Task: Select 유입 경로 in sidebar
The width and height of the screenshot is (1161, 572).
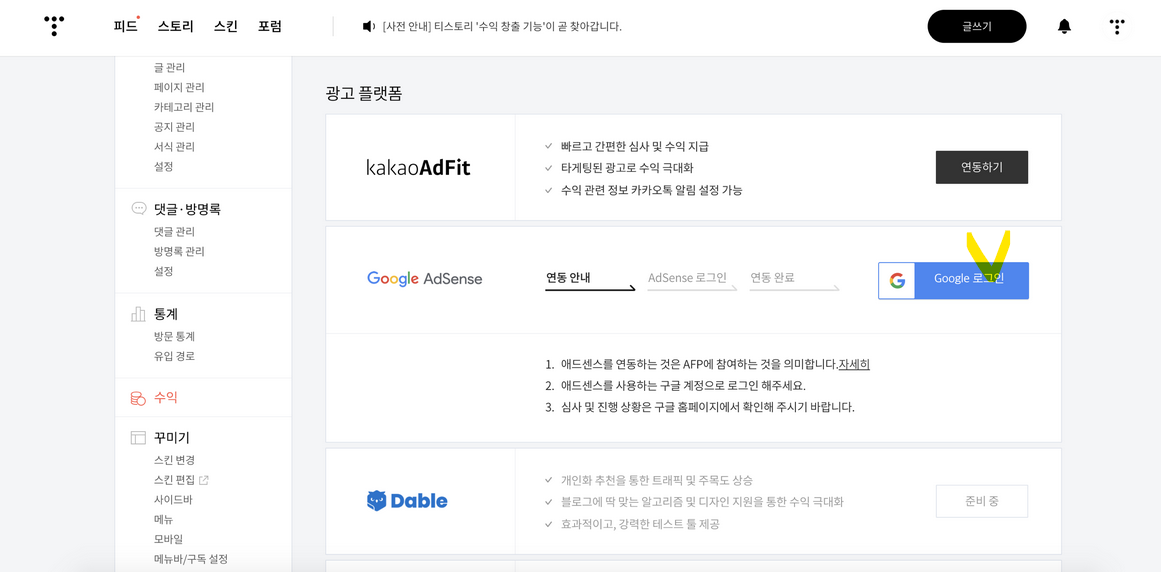Action: point(174,356)
